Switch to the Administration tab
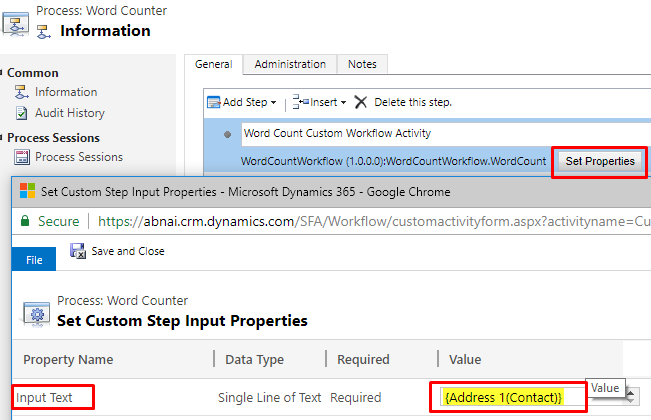The height and width of the screenshot is (420, 651). (x=290, y=64)
